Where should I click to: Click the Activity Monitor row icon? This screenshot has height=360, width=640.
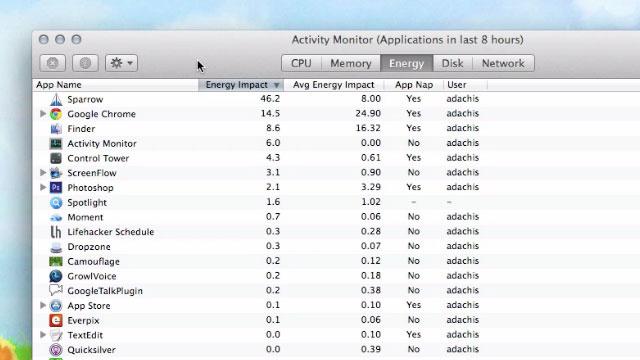(x=56, y=143)
